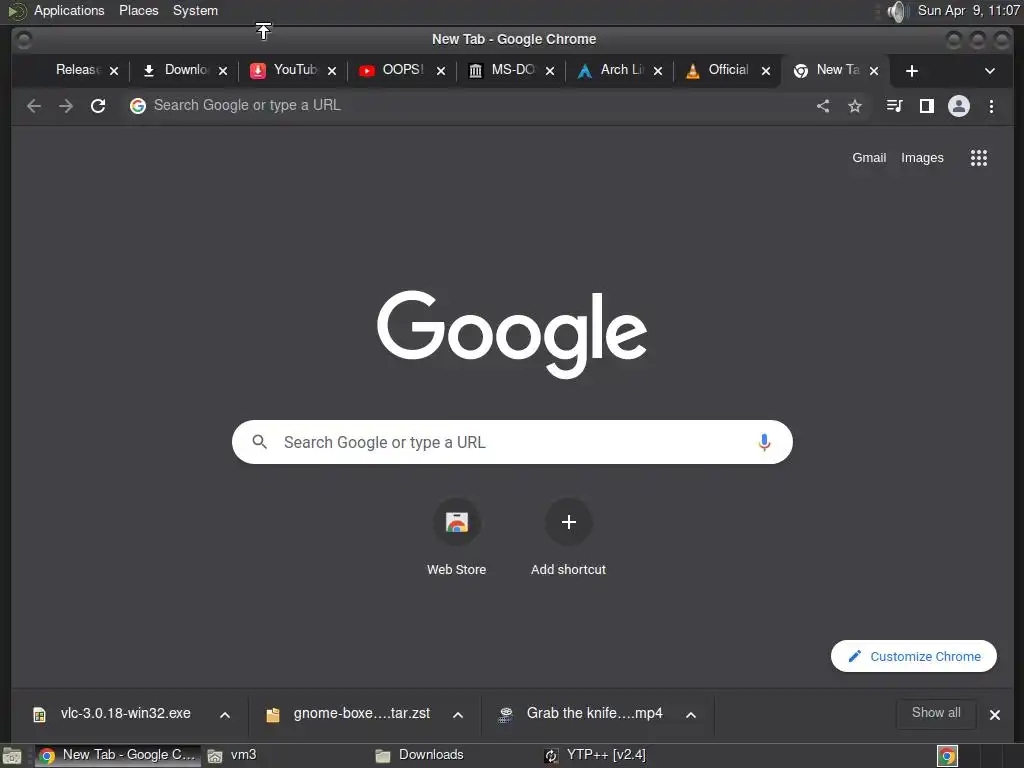Expand options for Grab the knife mp4 download
The image size is (1024, 768).
point(690,715)
